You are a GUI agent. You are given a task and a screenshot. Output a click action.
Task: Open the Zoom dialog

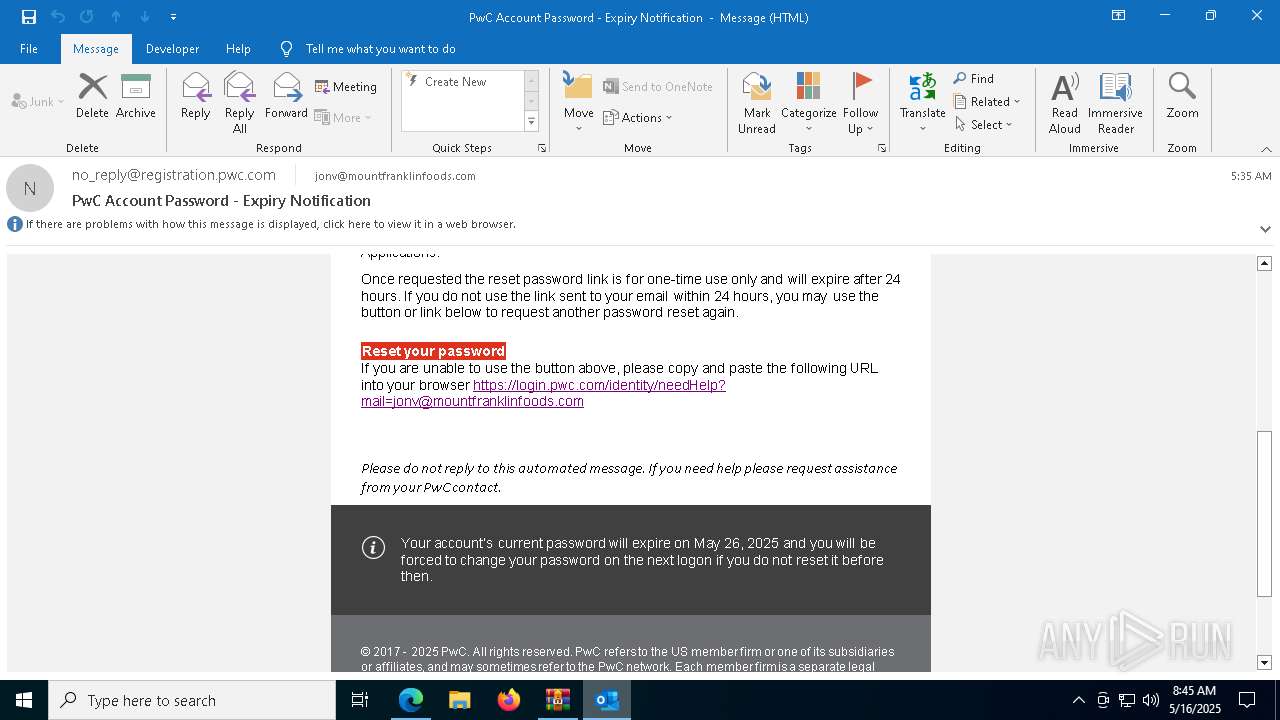[x=1182, y=96]
